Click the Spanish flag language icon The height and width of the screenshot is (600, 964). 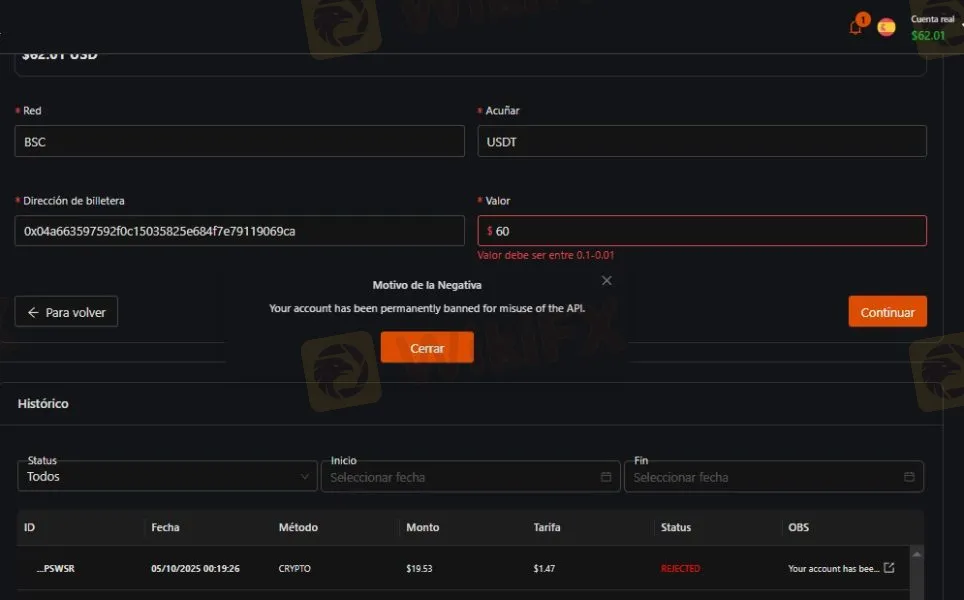point(886,27)
